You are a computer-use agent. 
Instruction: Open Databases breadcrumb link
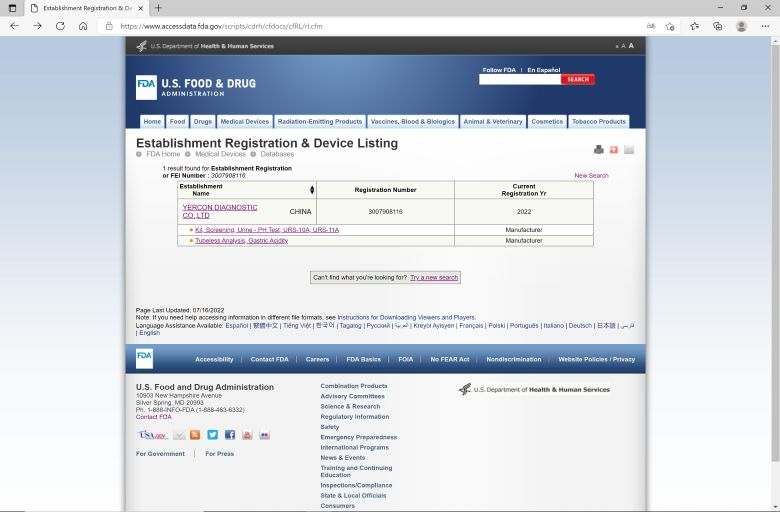pyautogui.click(x=277, y=154)
